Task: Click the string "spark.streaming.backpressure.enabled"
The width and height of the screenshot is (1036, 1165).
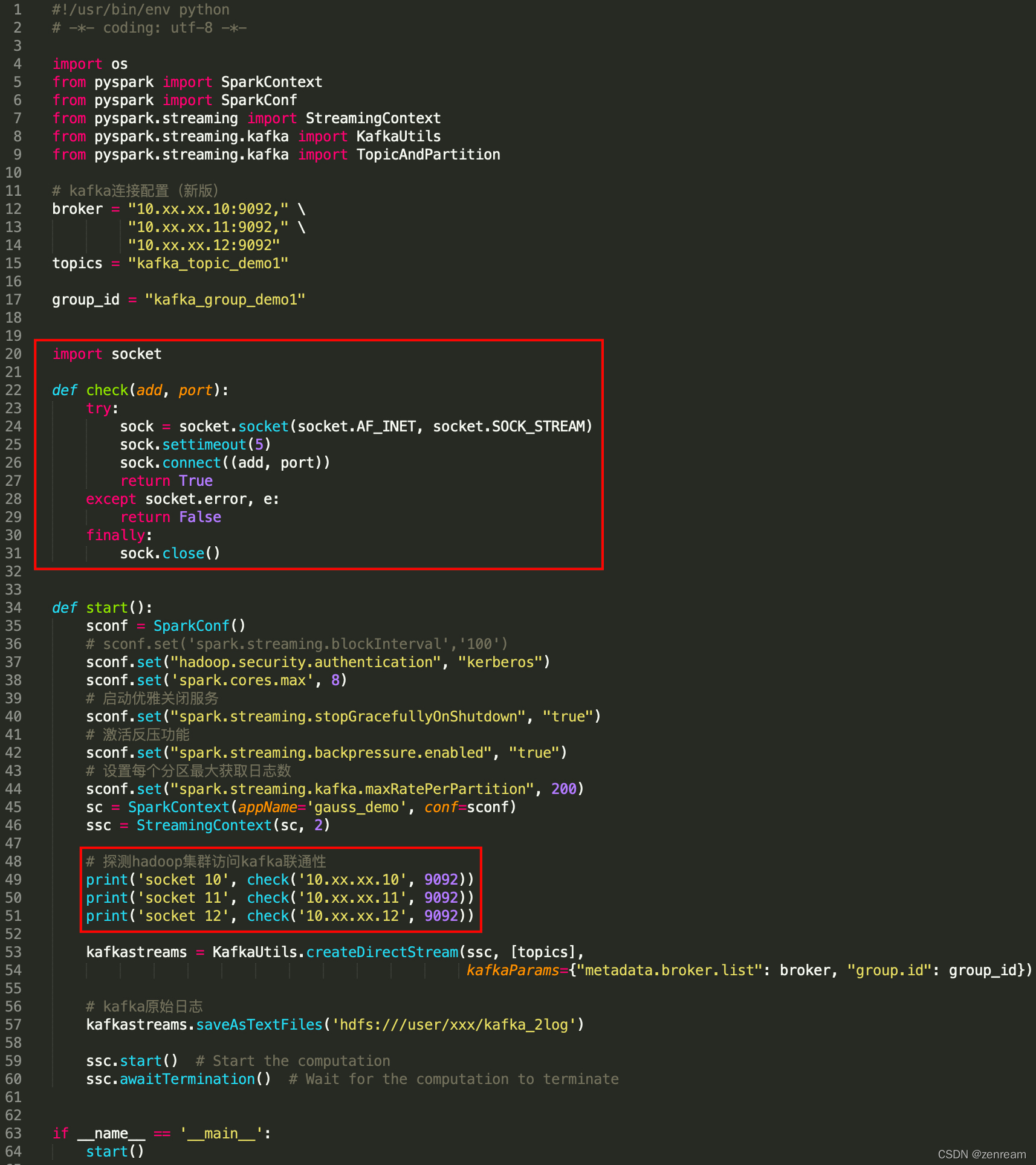Action: click(331, 753)
